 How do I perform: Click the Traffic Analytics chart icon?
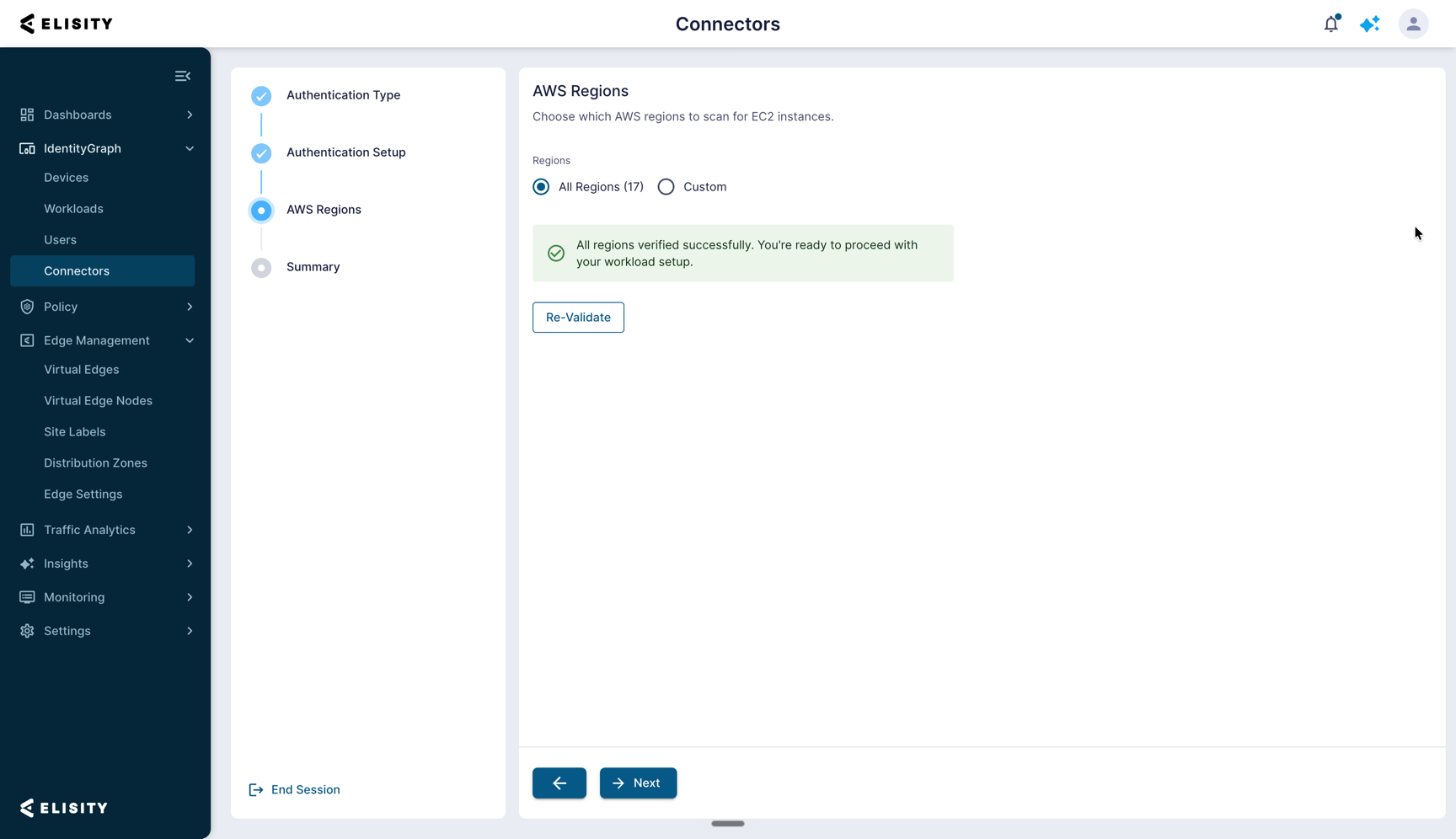pyautogui.click(x=27, y=530)
